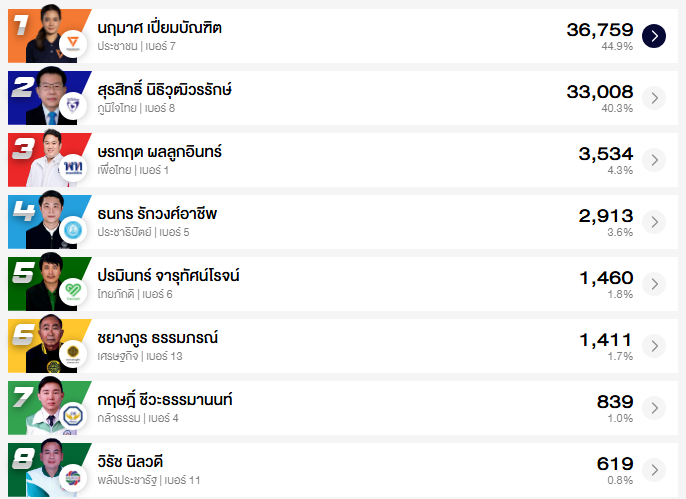The height and width of the screenshot is (499, 686).
Task: Click the Thai Pakdee heart logo icon
Action: pos(72,292)
